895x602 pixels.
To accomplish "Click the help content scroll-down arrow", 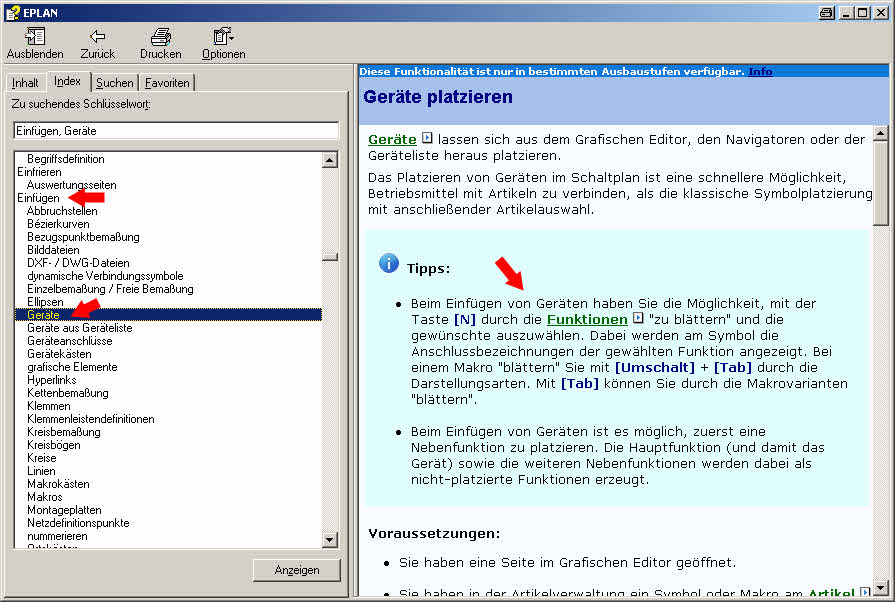I will (881, 588).
